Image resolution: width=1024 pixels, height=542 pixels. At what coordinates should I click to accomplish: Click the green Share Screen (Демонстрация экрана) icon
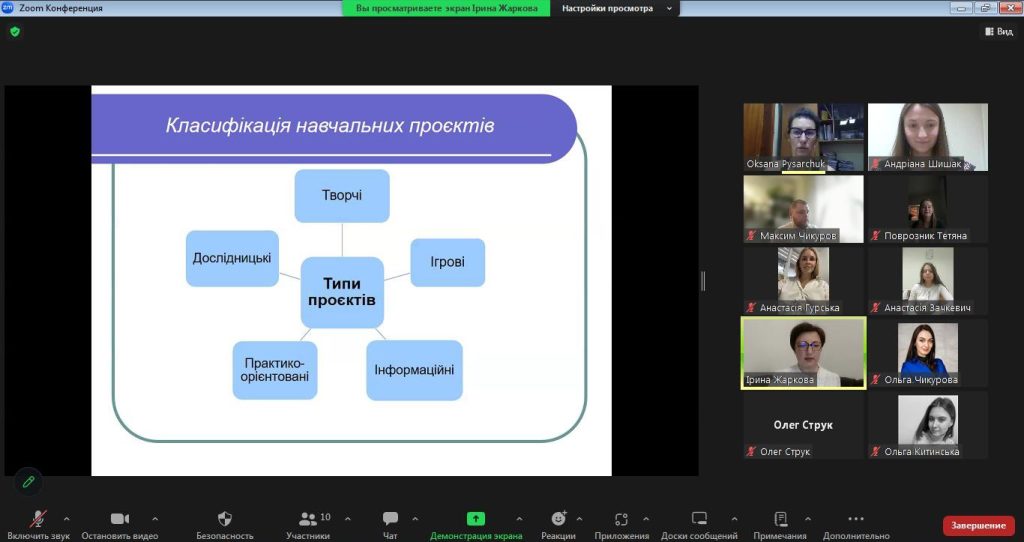pos(476,518)
